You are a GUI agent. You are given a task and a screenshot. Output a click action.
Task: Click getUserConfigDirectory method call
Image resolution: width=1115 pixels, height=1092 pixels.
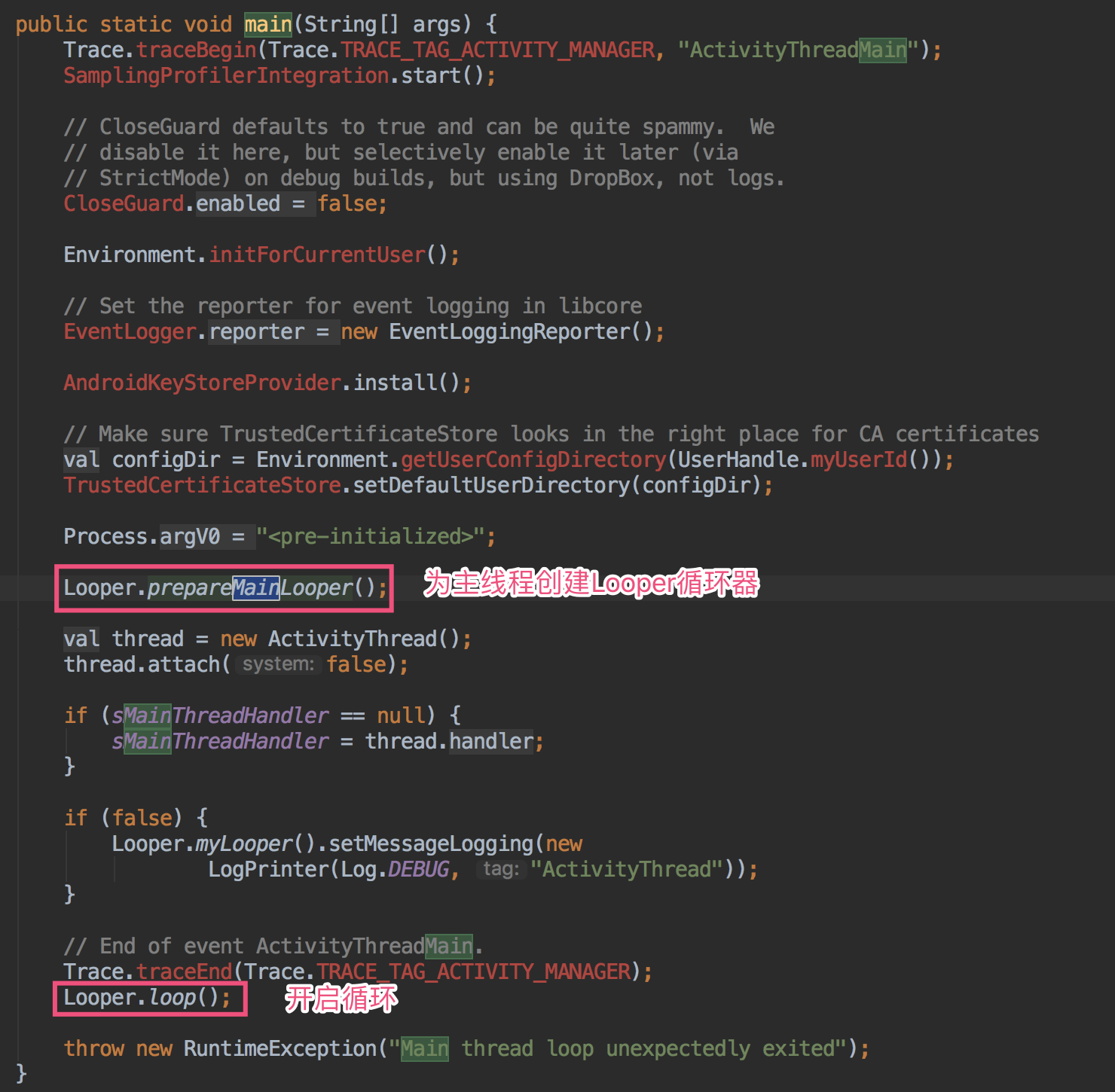tap(534, 459)
